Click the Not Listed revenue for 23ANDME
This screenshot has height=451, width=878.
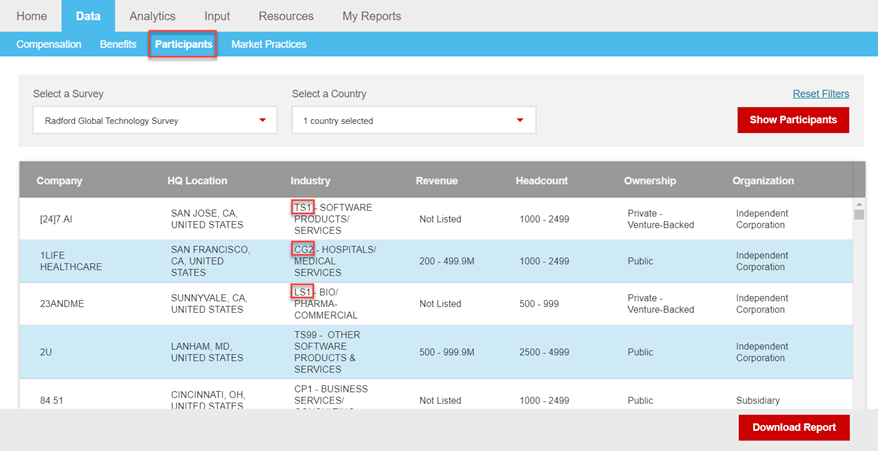[440, 304]
